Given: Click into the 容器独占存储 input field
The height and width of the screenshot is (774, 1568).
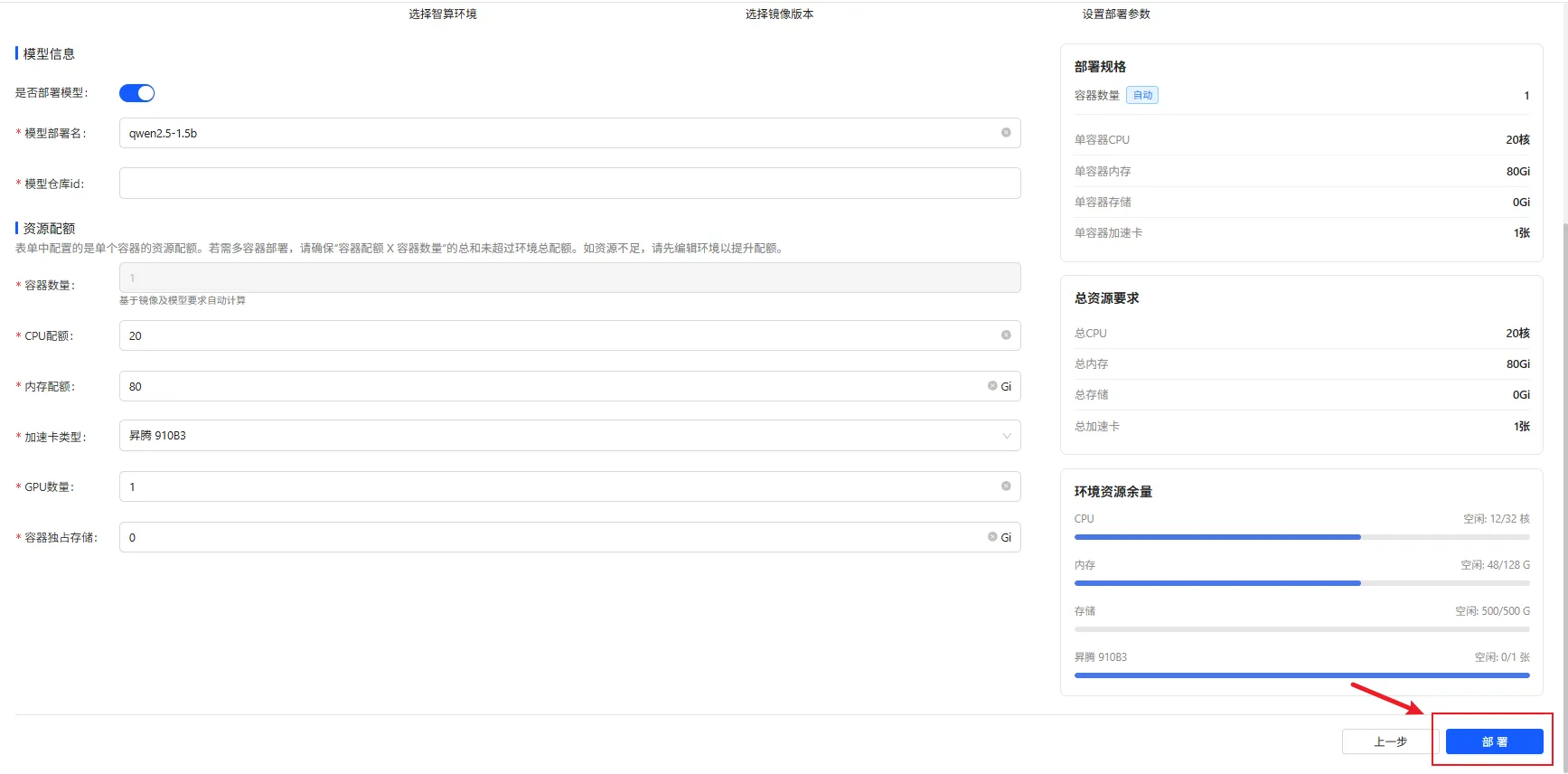Looking at the screenshot, I should coord(570,537).
